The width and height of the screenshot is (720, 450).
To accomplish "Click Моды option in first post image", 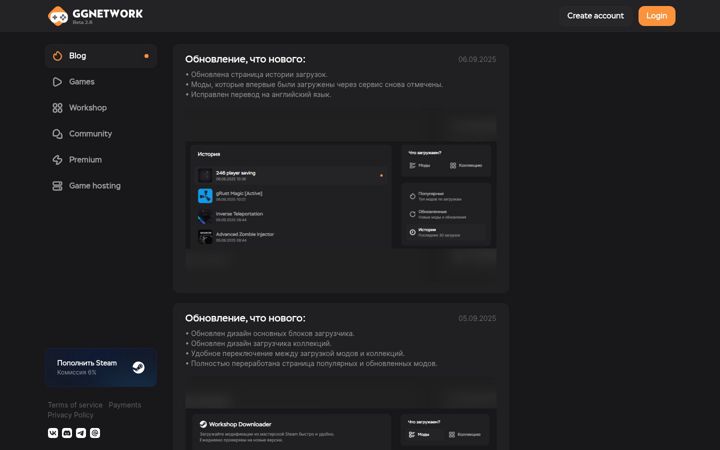I will [419, 165].
